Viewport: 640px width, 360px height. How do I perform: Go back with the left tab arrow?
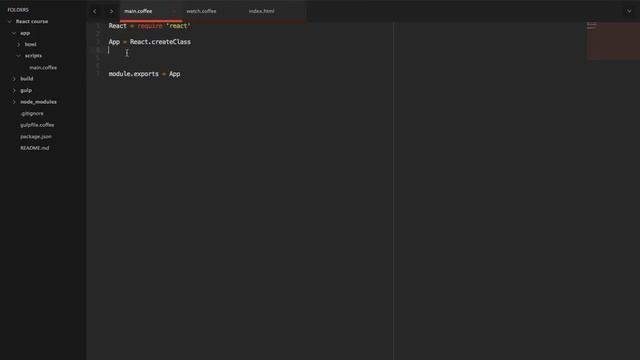pos(95,11)
